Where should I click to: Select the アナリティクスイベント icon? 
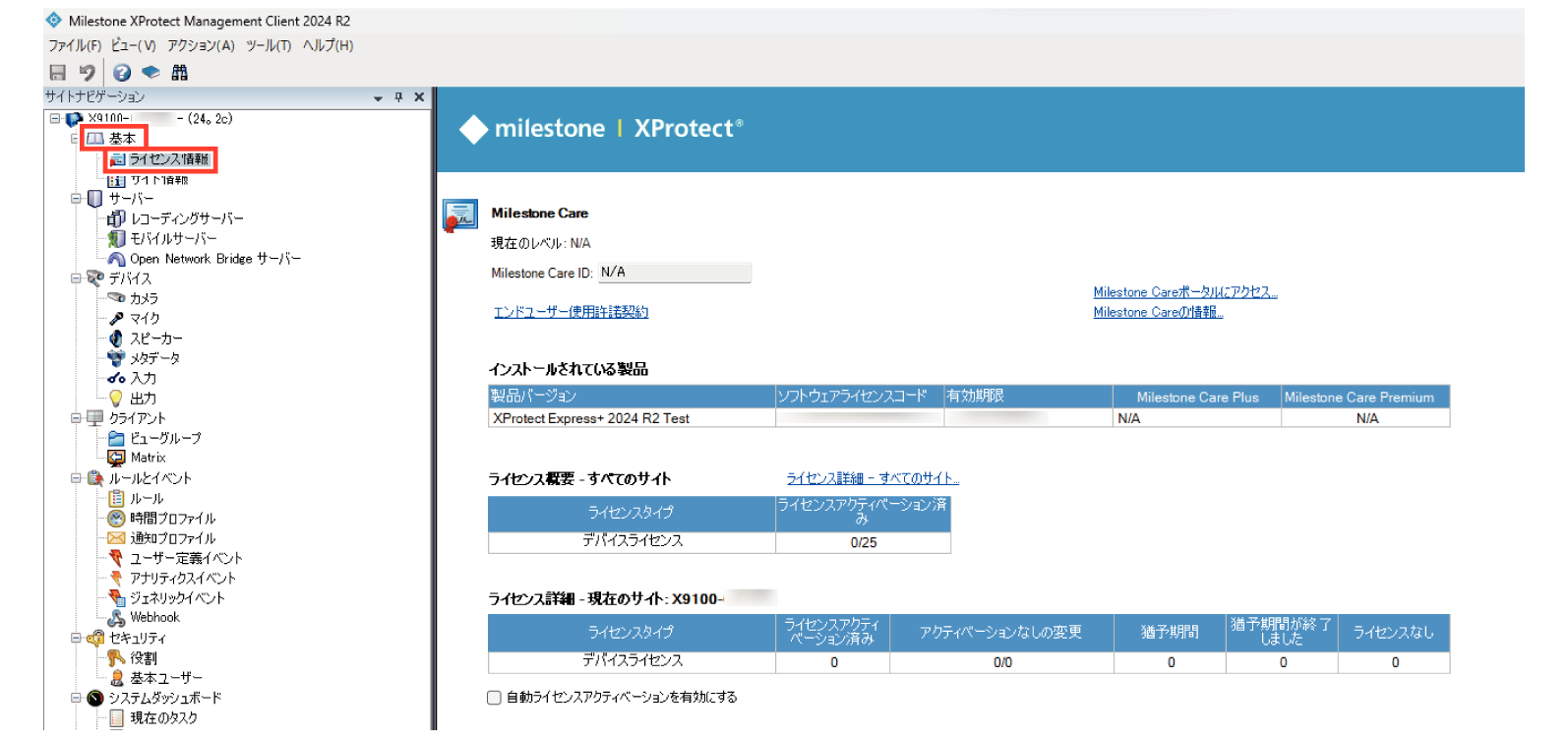pyautogui.click(x=116, y=578)
